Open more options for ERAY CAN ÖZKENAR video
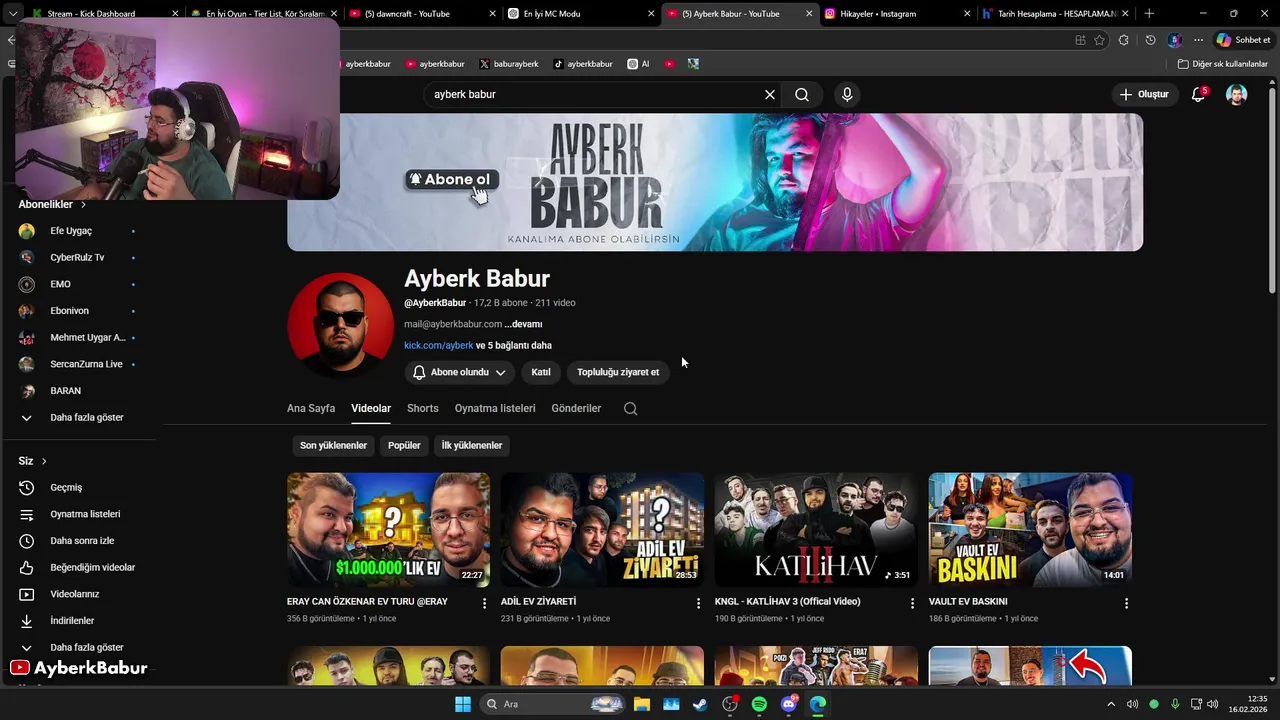 click(484, 603)
